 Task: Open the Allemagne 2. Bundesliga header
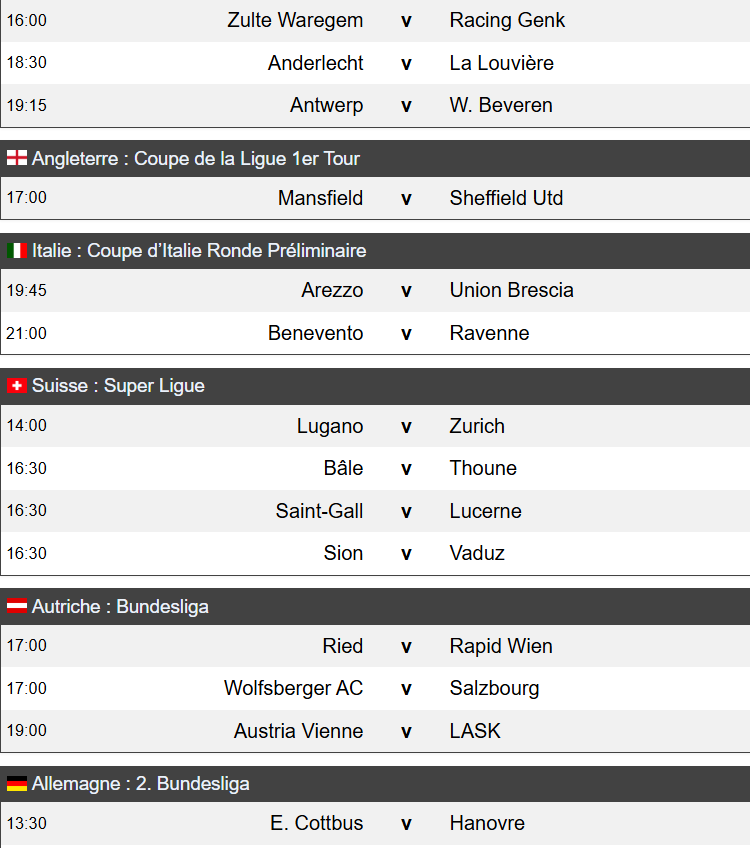point(375,784)
